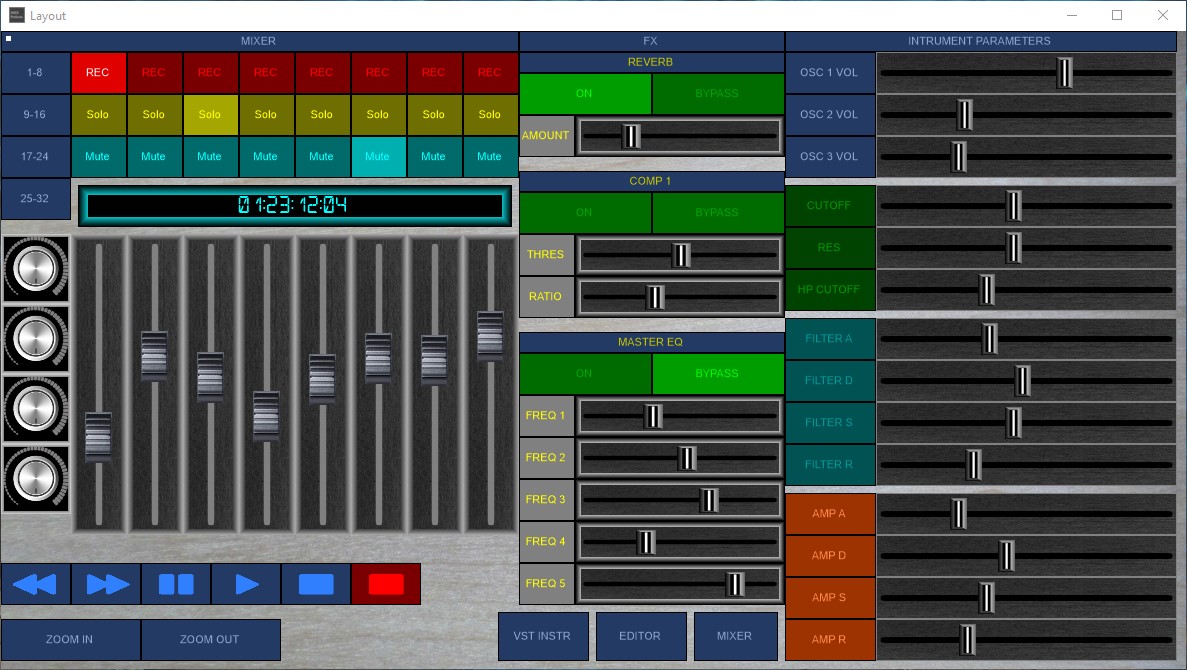The height and width of the screenshot is (670, 1187).
Task: Click the FREQ 3 slider handle
Action: pos(709,500)
